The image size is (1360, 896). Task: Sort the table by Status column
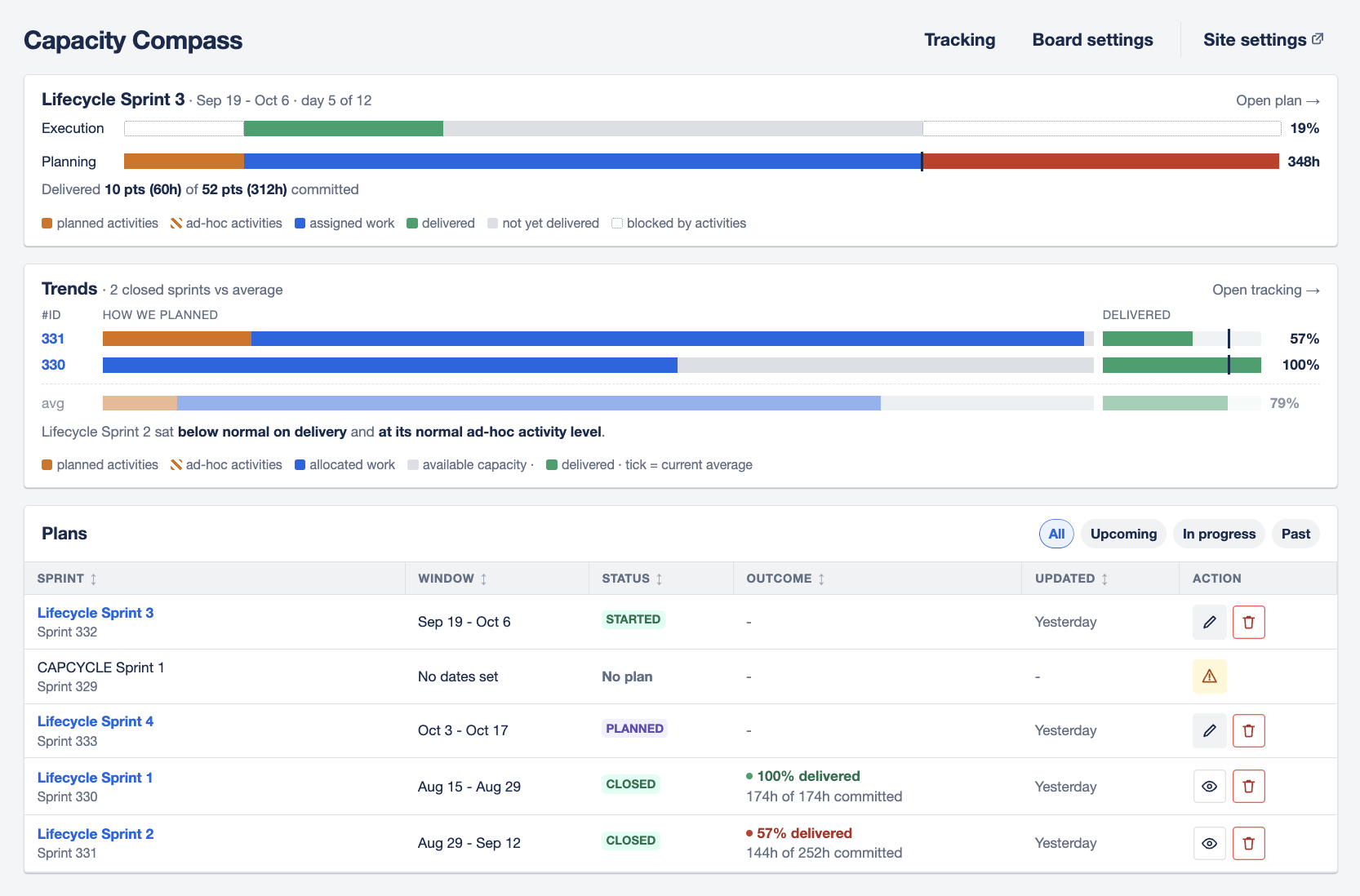[x=632, y=579]
